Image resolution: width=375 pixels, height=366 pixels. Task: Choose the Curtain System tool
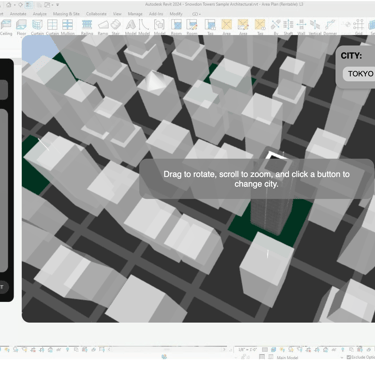pos(37,27)
